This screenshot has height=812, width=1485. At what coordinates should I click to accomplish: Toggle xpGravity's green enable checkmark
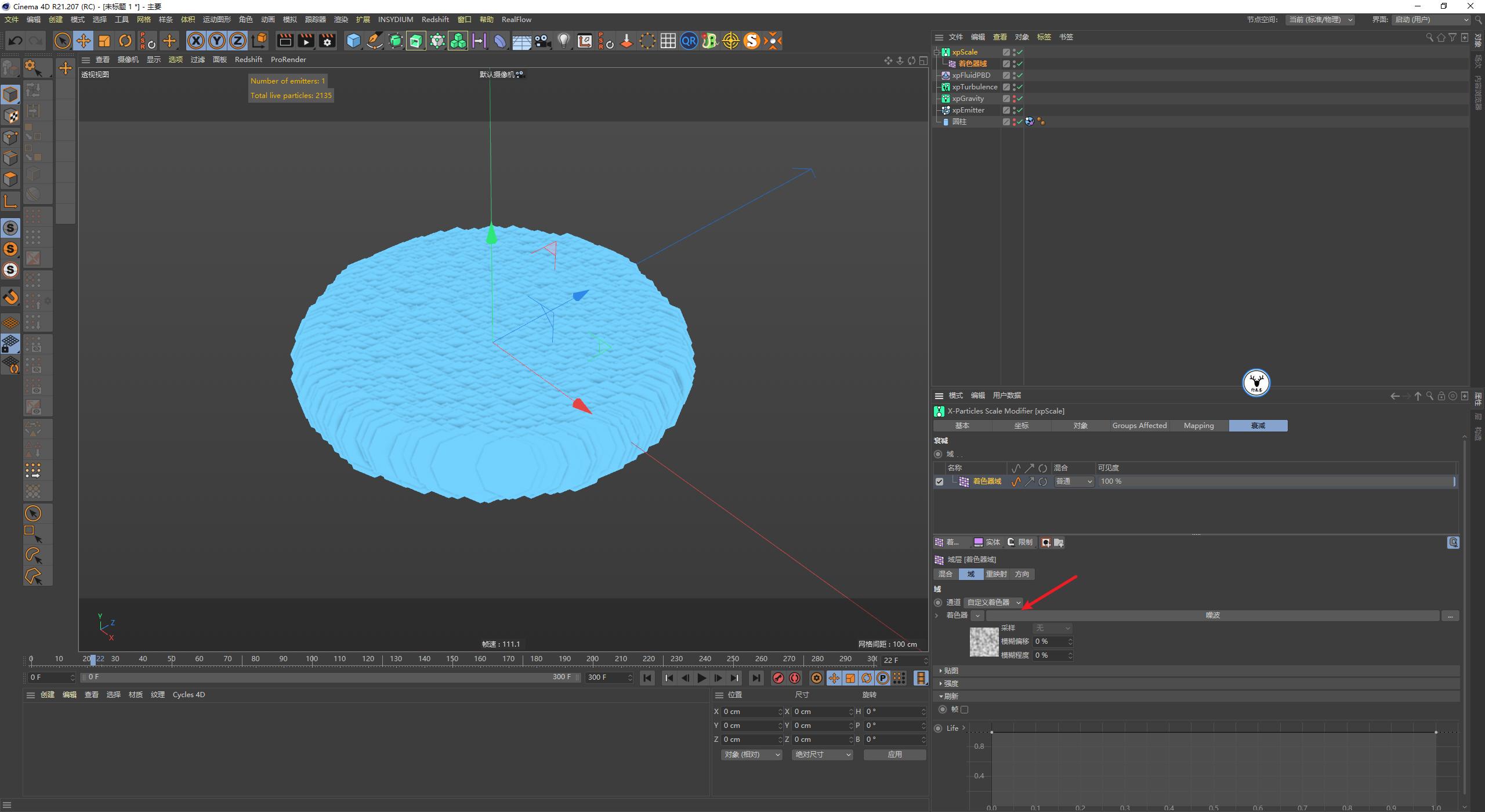pyautogui.click(x=1019, y=98)
